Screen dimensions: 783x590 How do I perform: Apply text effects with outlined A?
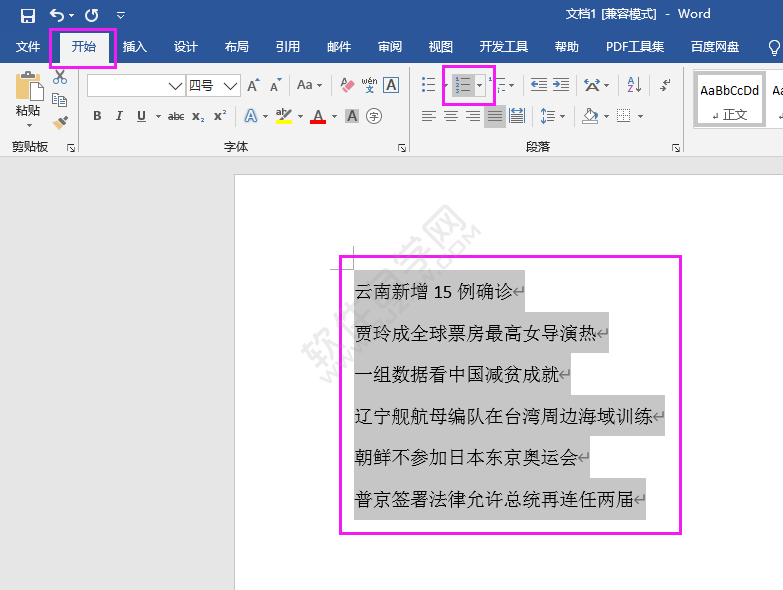point(251,116)
